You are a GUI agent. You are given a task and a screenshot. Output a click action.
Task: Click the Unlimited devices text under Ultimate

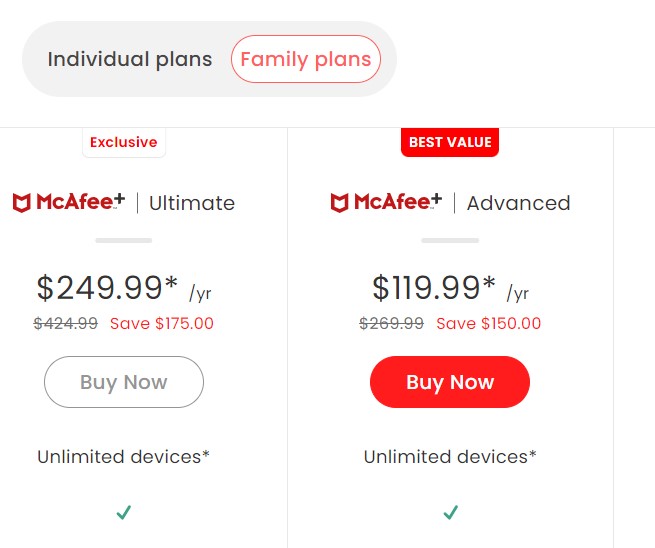(x=124, y=457)
